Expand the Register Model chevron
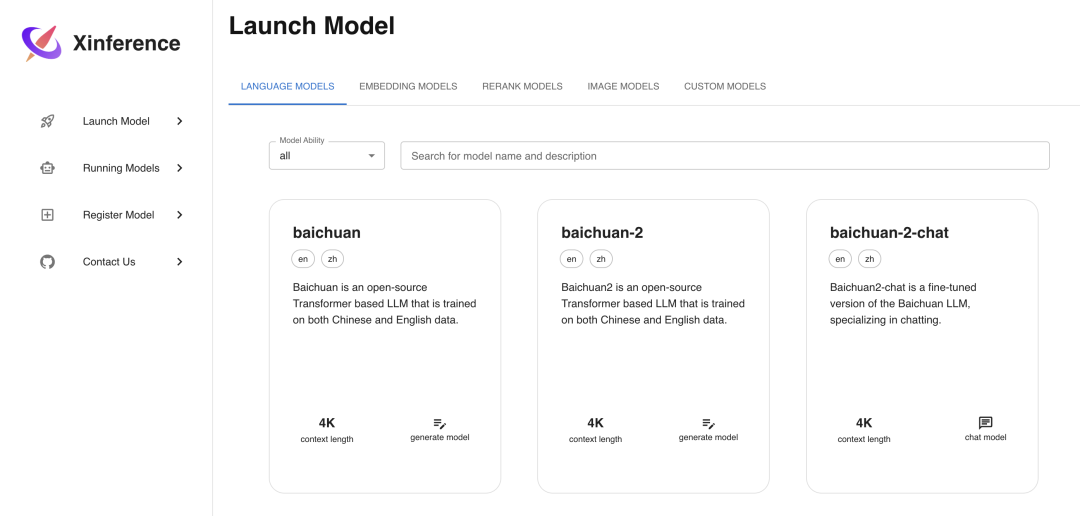Image resolution: width=1080 pixels, height=516 pixels. (180, 215)
